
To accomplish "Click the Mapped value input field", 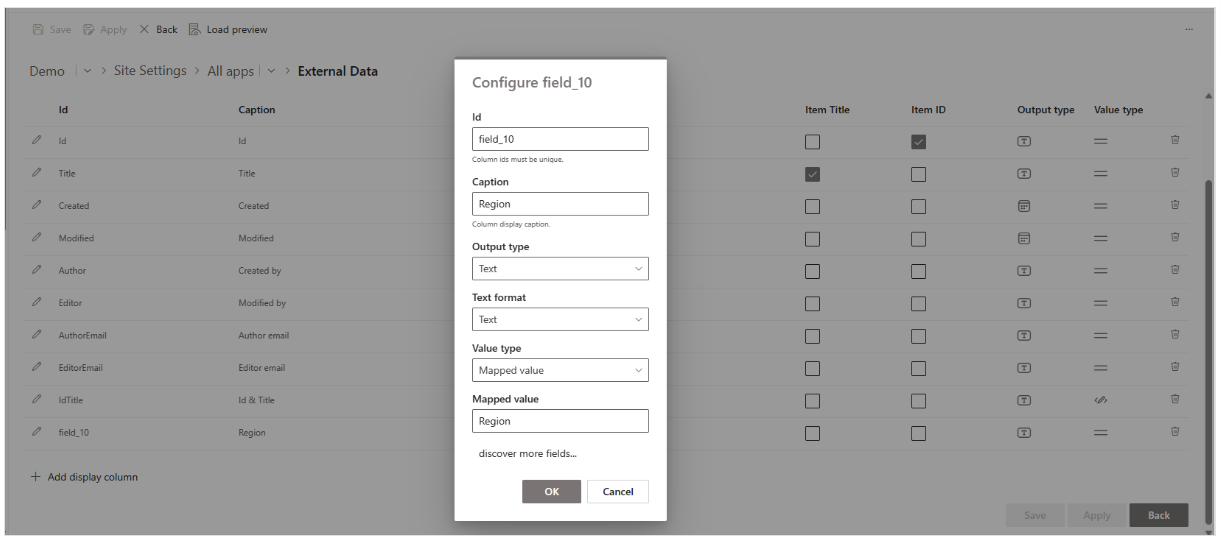I will coord(560,421).
